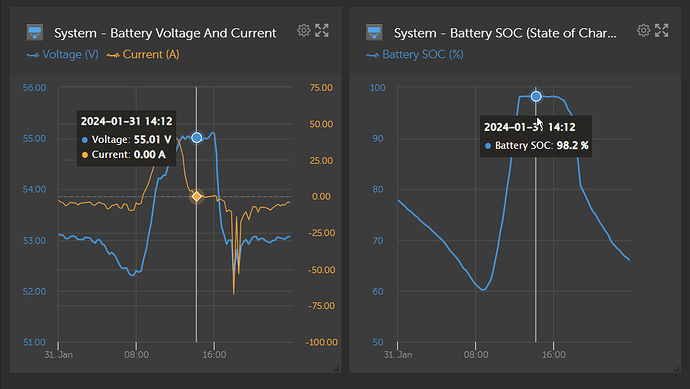
Task: Click '51.00' voltage axis label
Action: [x=34, y=342]
